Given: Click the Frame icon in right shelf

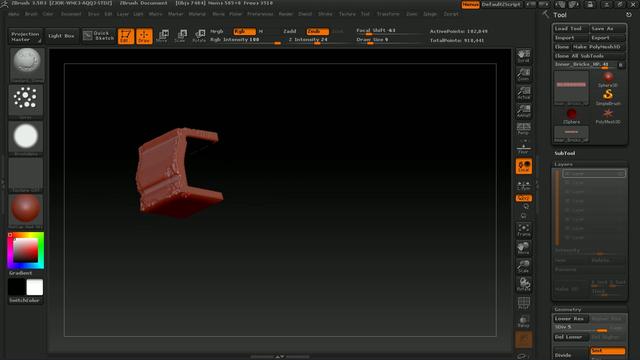Looking at the screenshot, I should point(524,230).
